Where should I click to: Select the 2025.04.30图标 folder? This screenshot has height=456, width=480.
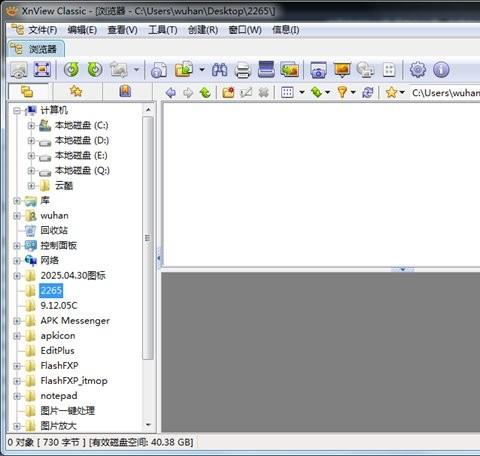click(73, 276)
